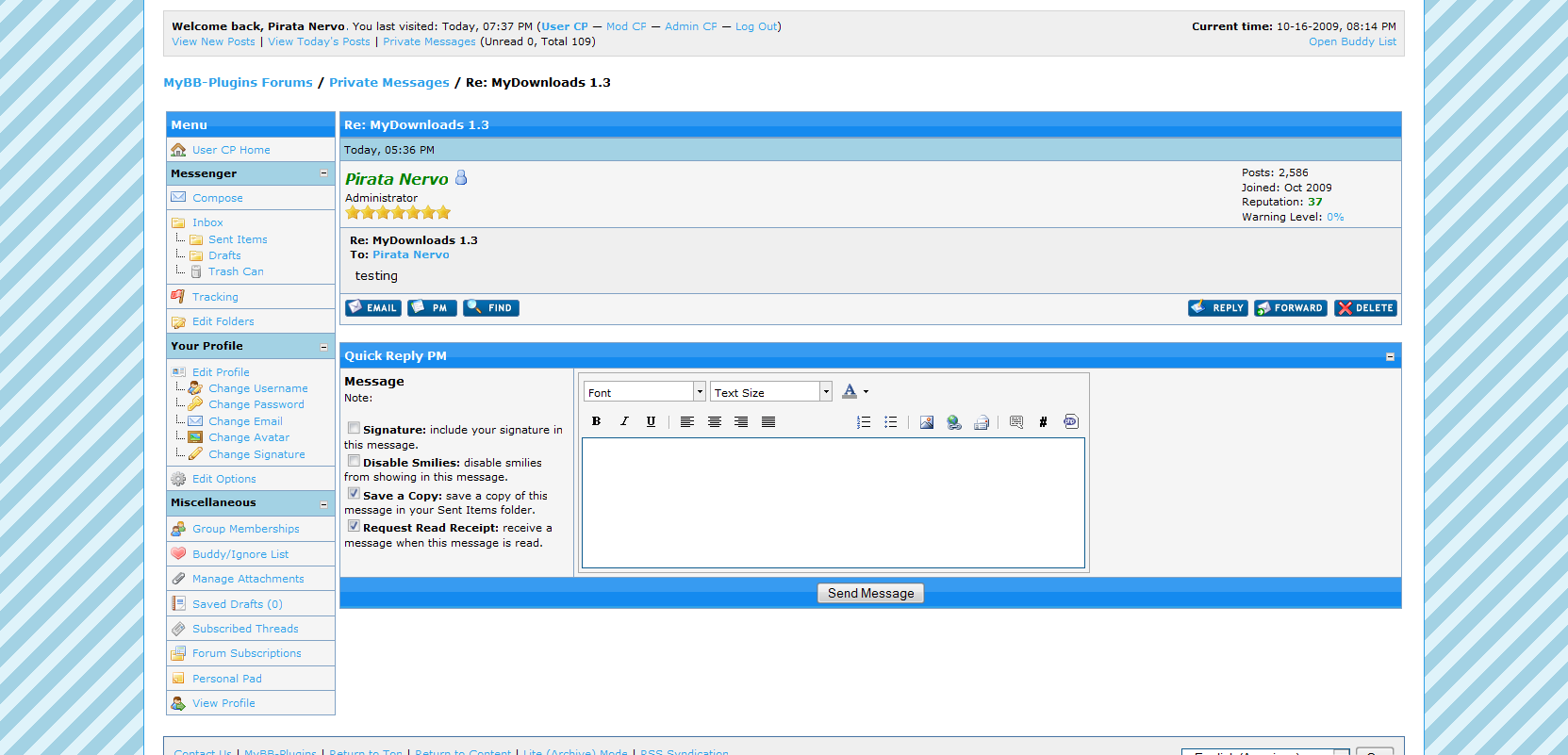Screen dimensions: 1568x755
Task: Click the Buddy/Ignore List heart icon
Action: point(178,553)
